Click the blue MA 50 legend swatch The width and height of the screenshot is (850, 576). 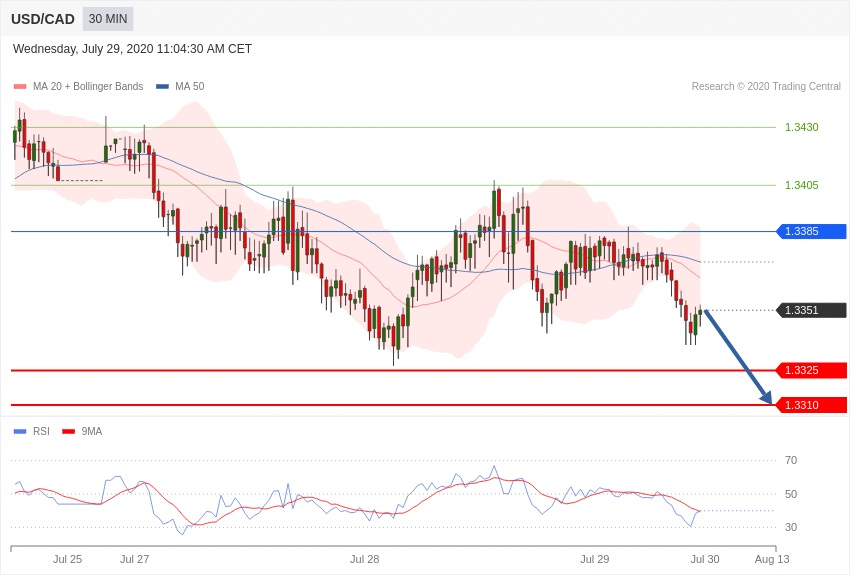pyautogui.click(x=162, y=87)
